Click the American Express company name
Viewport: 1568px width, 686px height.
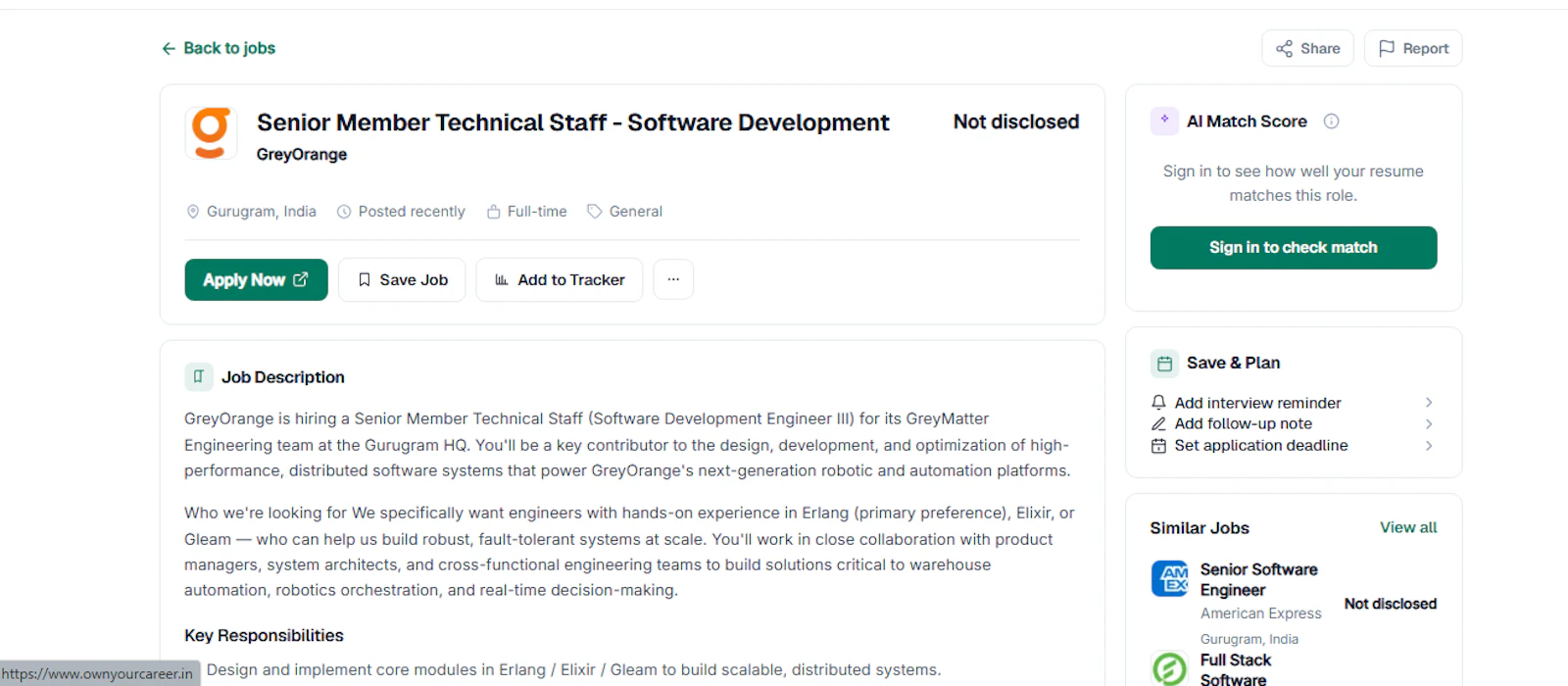point(1261,613)
